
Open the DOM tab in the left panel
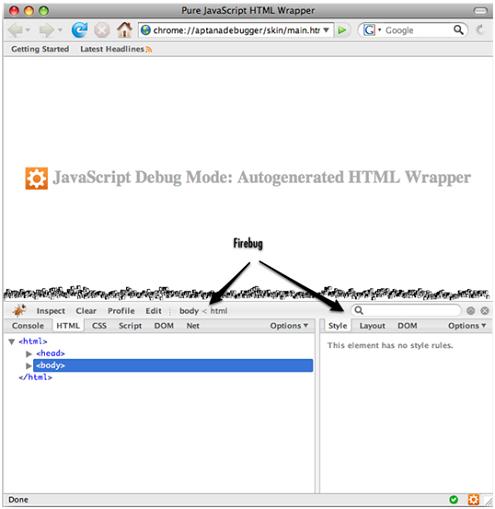click(164, 326)
